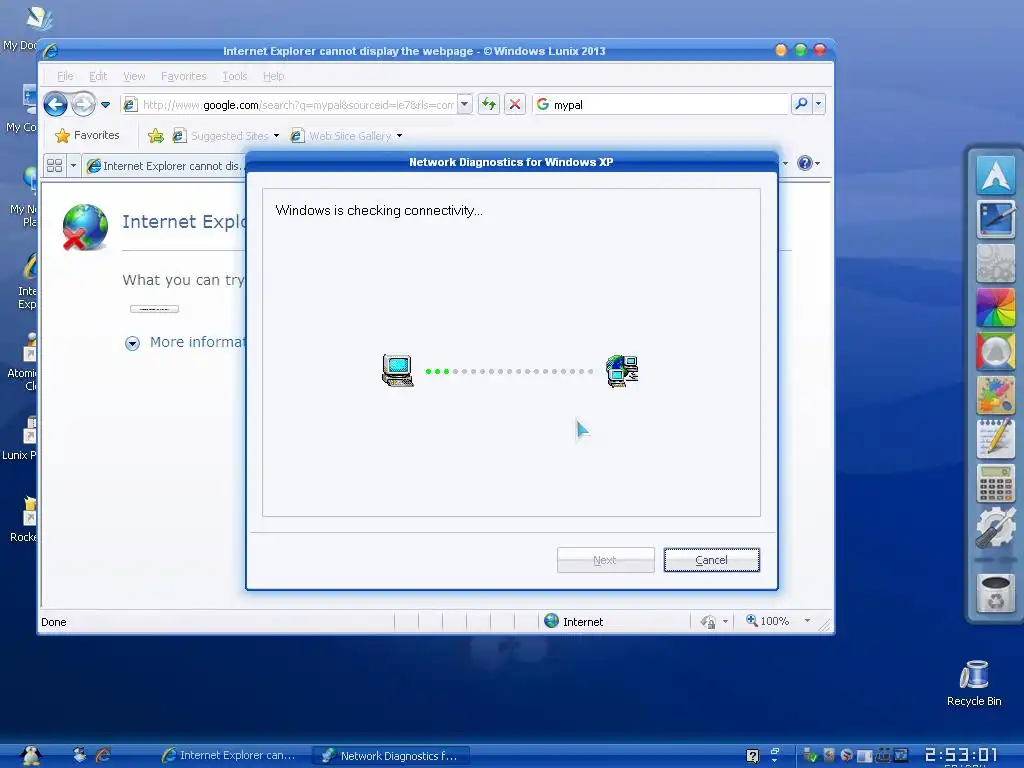1024x768 pixels.
Task: Click the Internet Explorer quick launch icon
Action: [103, 756]
